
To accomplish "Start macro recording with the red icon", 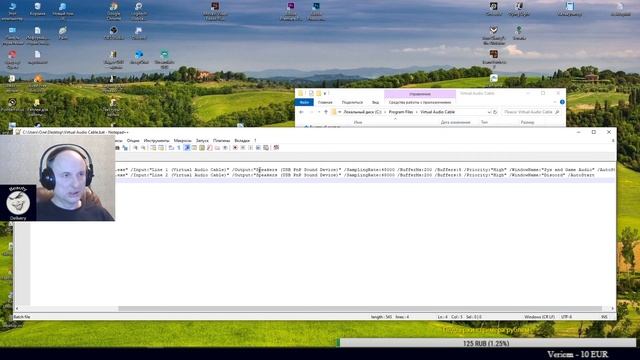I will click(235, 148).
